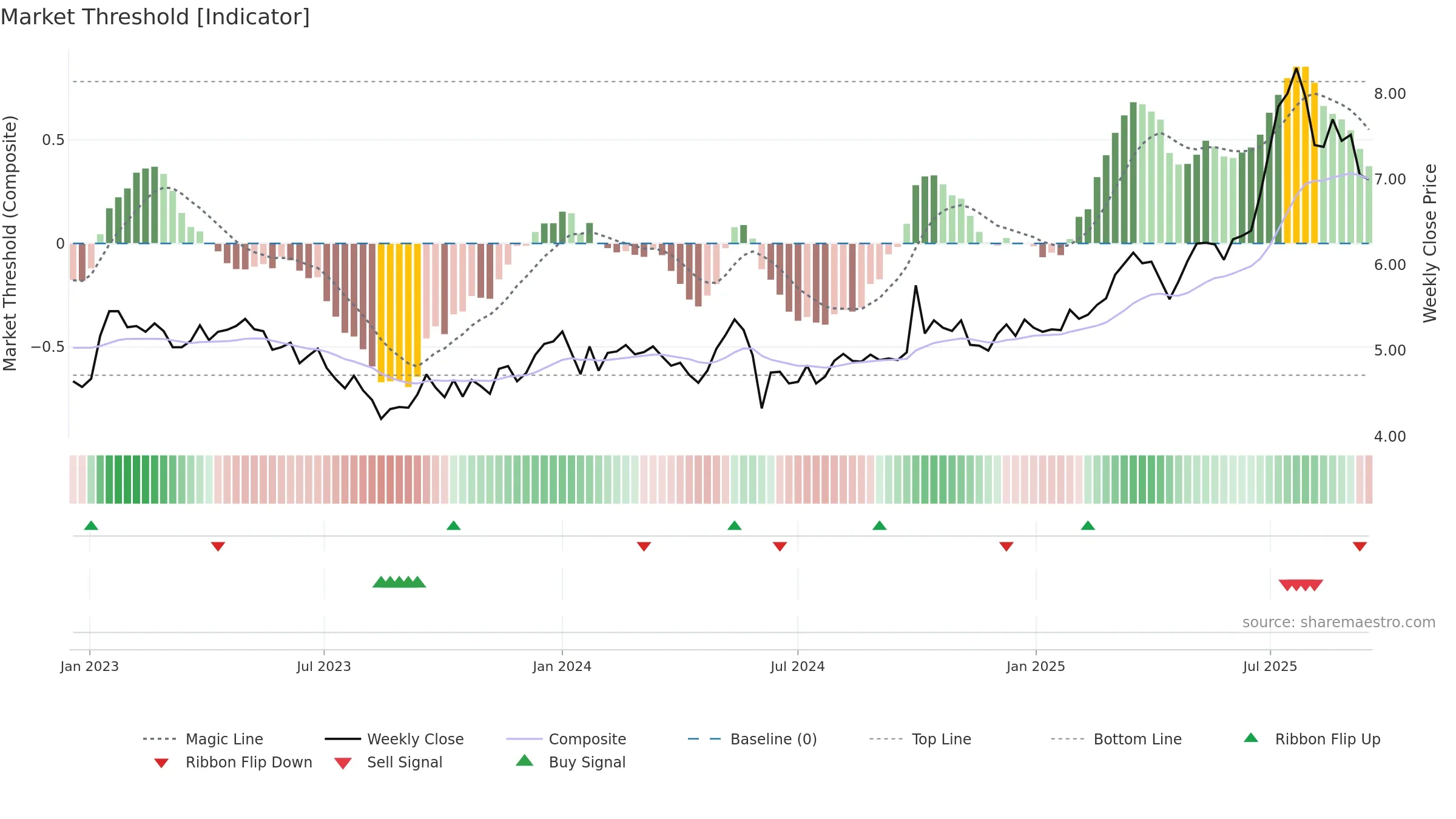Click the green flip-up triangle near September 2024
The width and height of the screenshot is (1456, 819).
(880, 525)
